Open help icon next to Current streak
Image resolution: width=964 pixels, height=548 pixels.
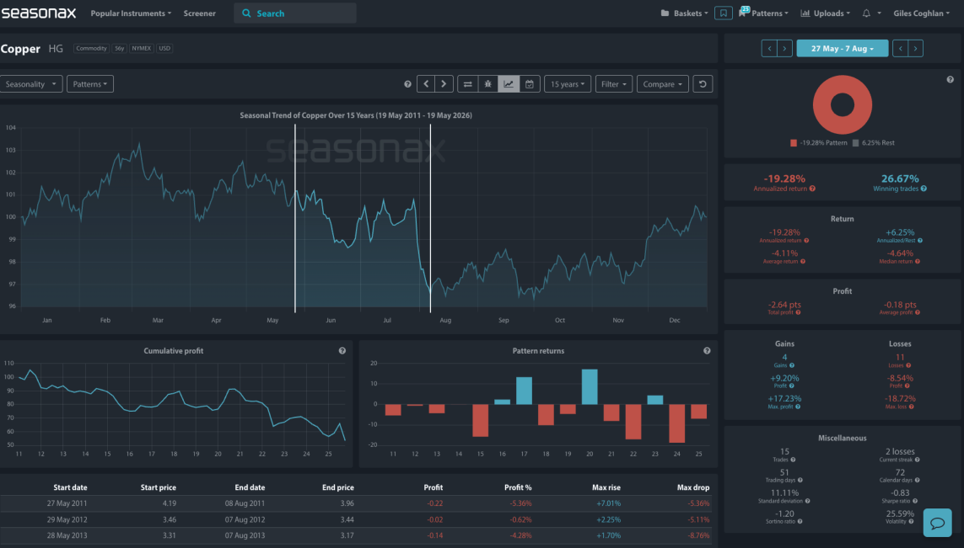917,459
